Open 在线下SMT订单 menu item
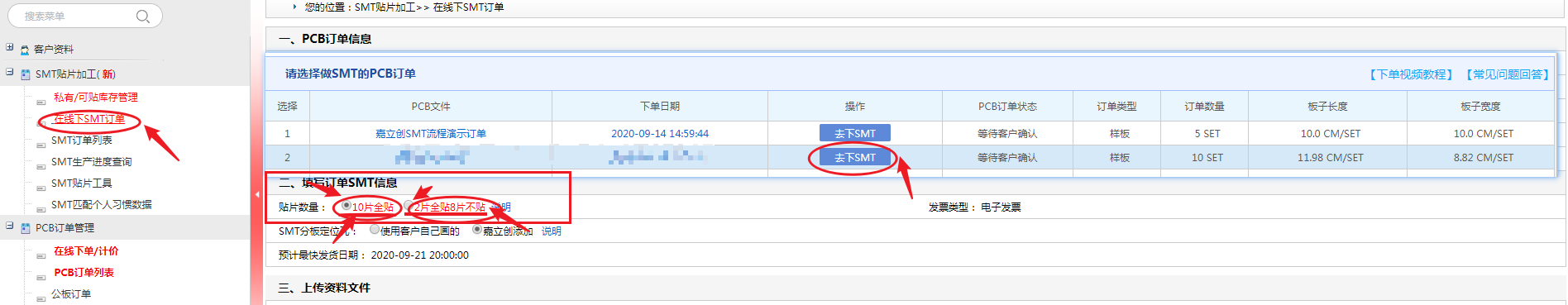The image size is (1568, 305). 89,119
